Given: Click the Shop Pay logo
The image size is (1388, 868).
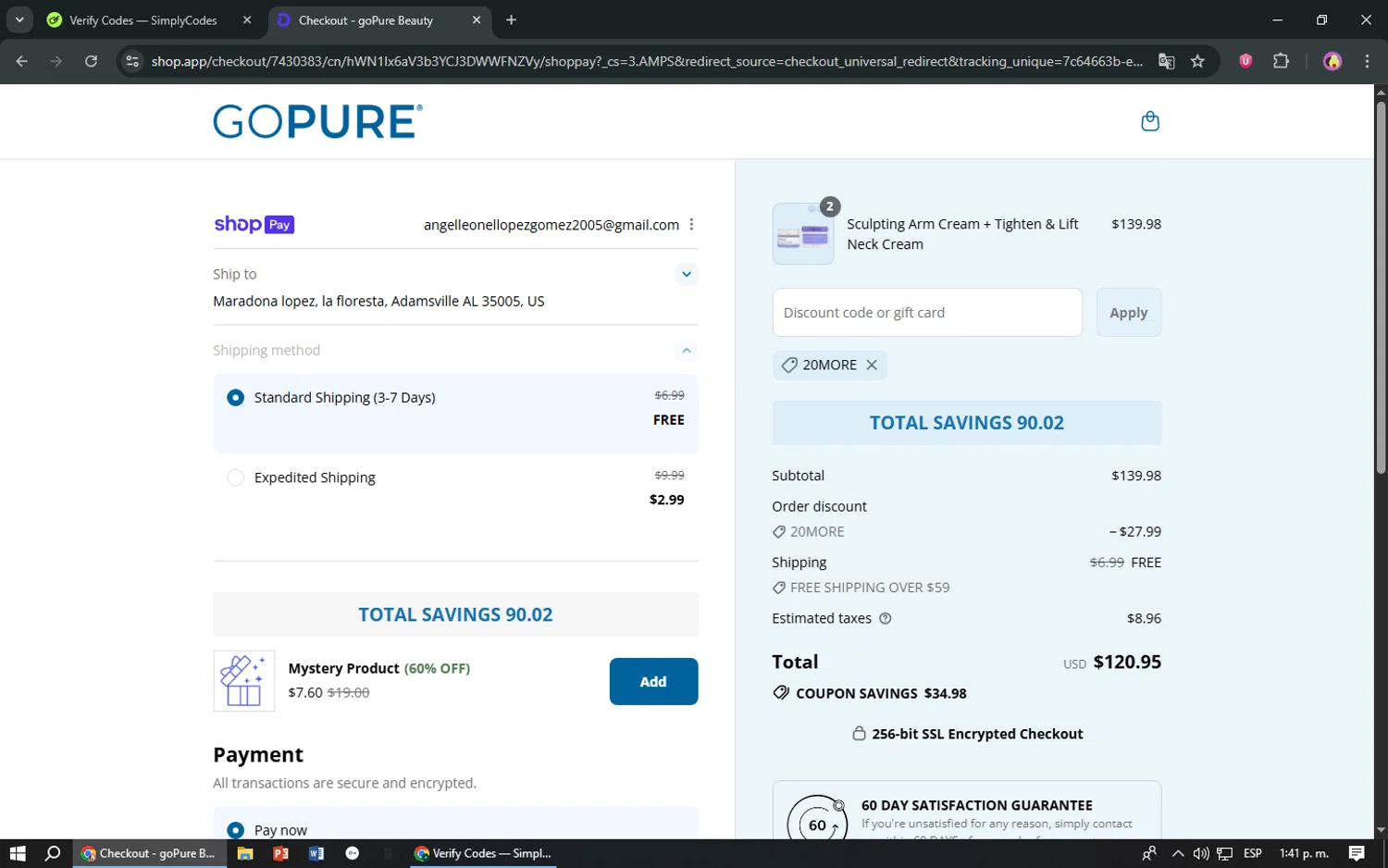Looking at the screenshot, I should tap(254, 224).
